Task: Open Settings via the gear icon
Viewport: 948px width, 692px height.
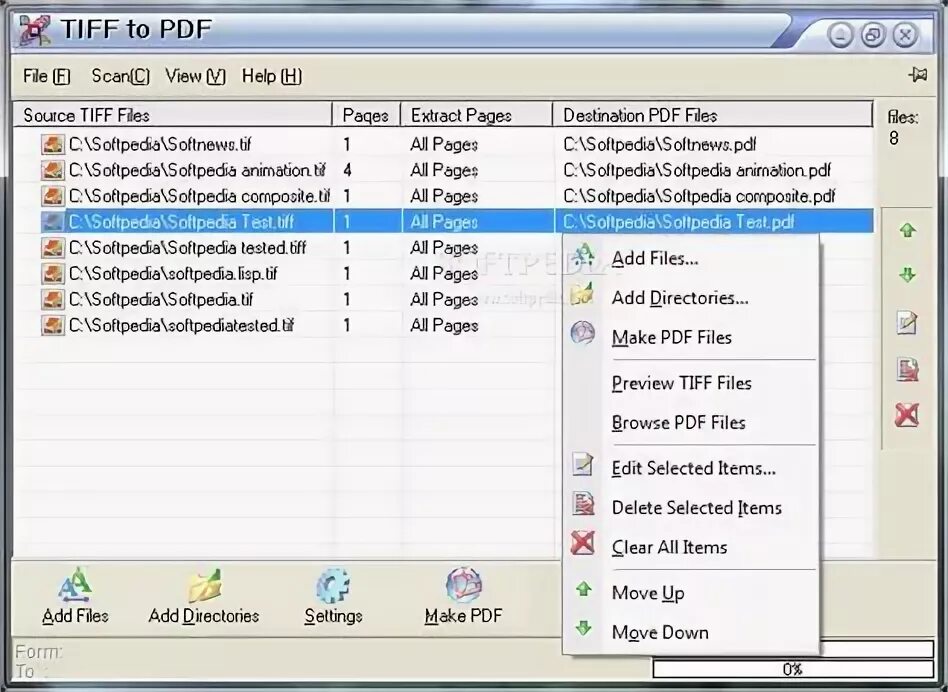Action: pyautogui.click(x=333, y=585)
